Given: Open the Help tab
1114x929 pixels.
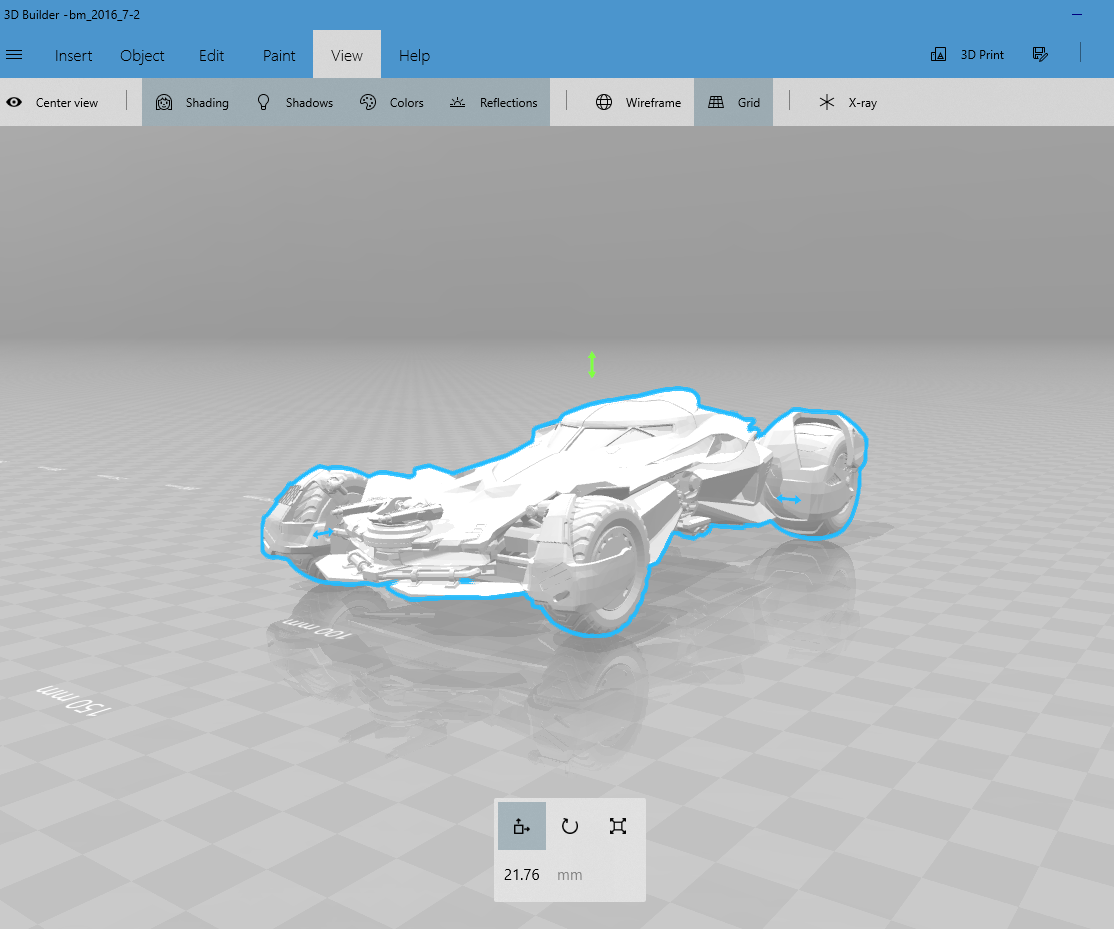Looking at the screenshot, I should (414, 55).
